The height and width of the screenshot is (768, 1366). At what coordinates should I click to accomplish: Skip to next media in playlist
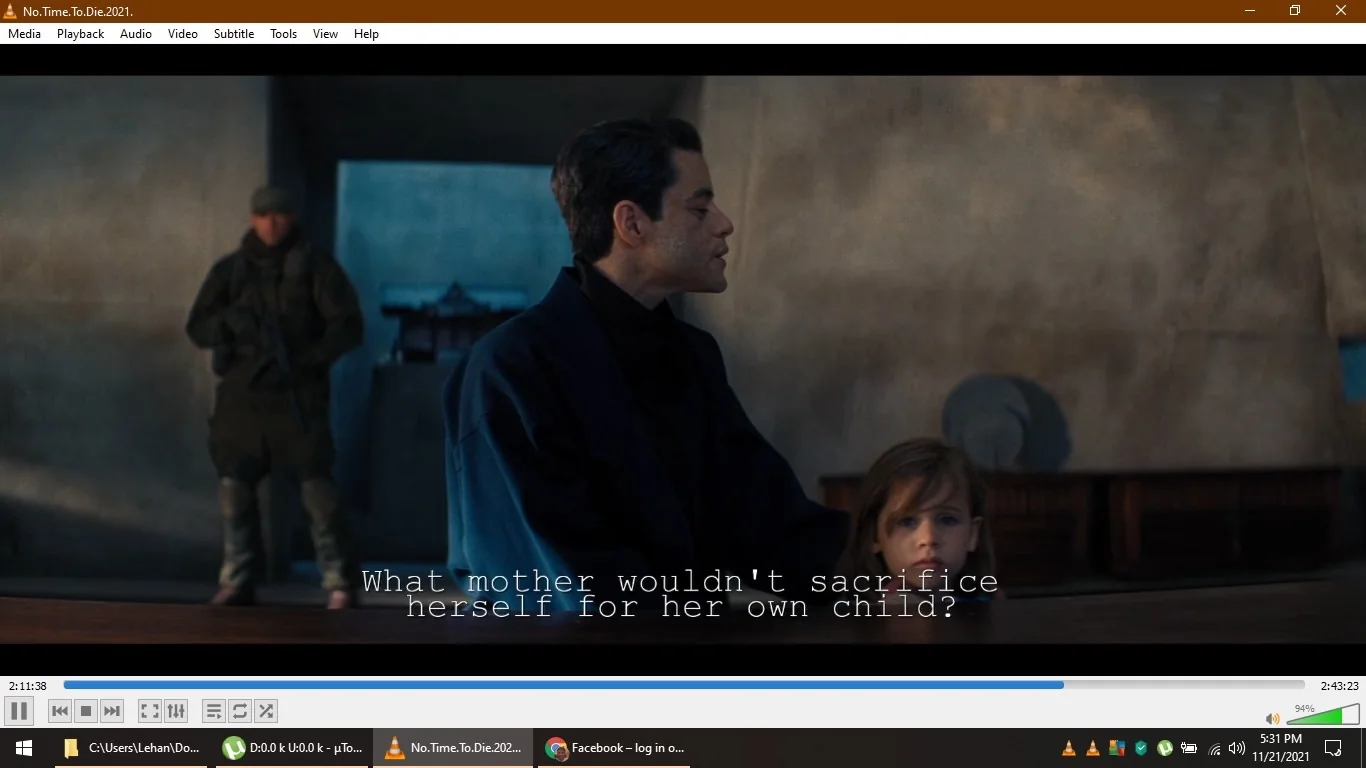[112, 711]
